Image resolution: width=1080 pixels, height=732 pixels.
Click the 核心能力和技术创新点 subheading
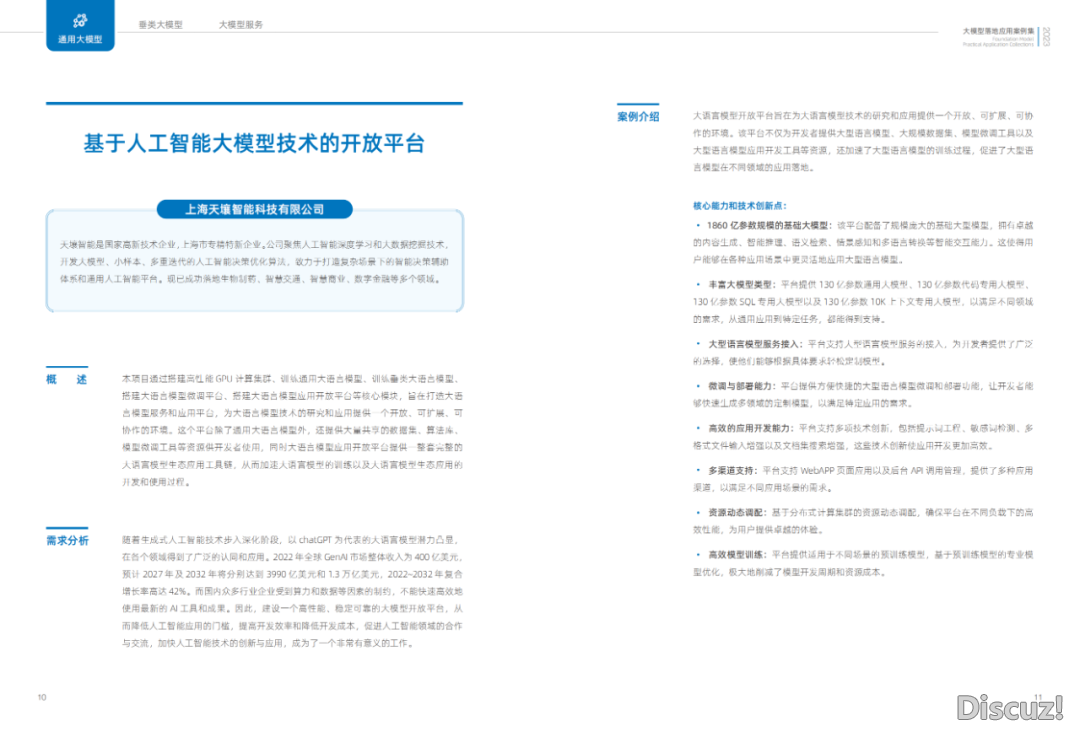(x=739, y=204)
